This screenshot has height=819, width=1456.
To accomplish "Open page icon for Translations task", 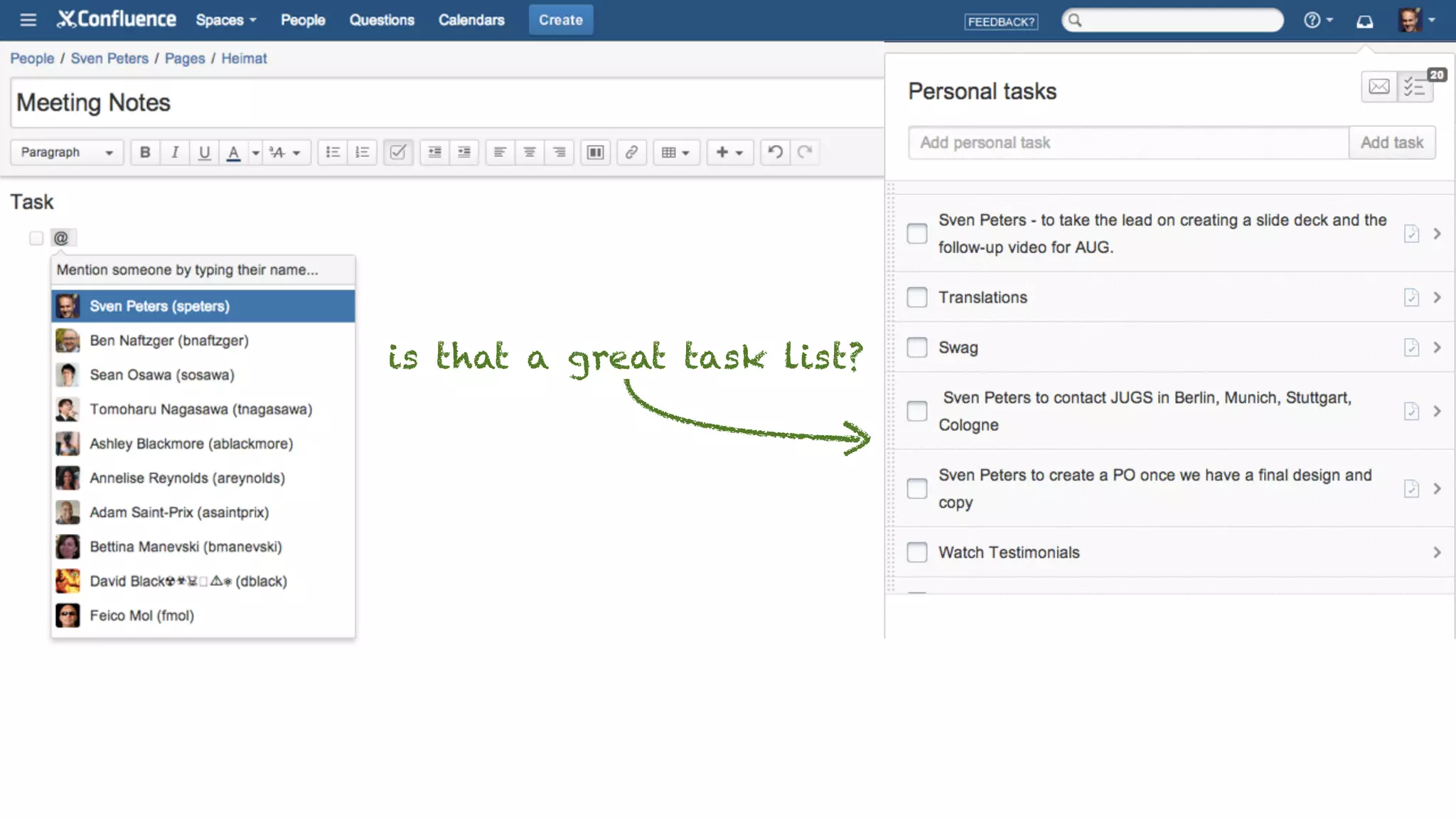I will (x=1411, y=297).
